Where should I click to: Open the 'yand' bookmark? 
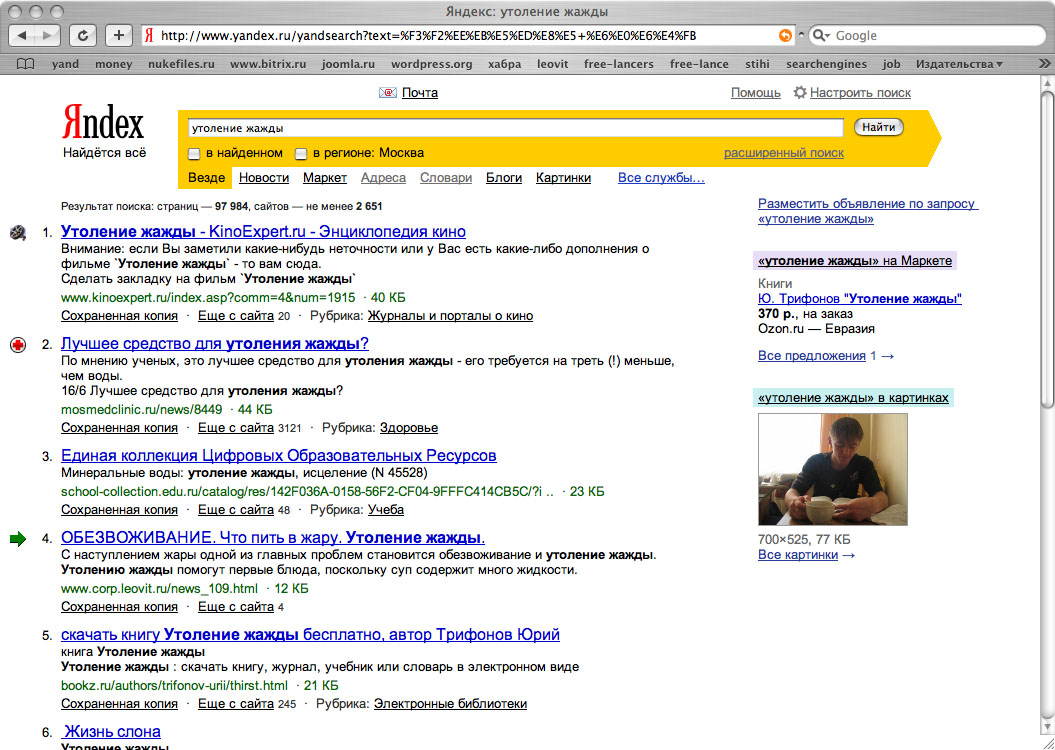65,64
